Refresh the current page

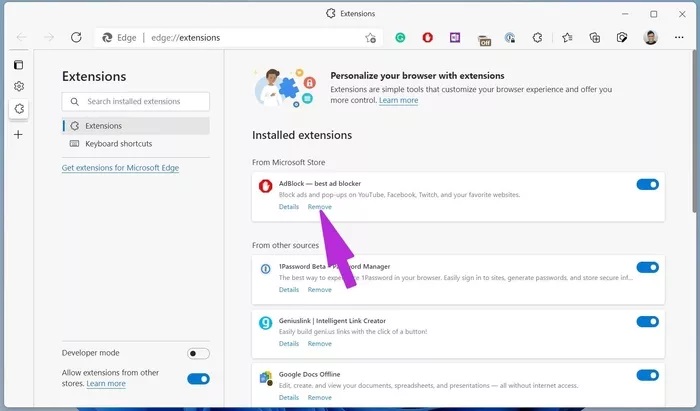pos(76,38)
